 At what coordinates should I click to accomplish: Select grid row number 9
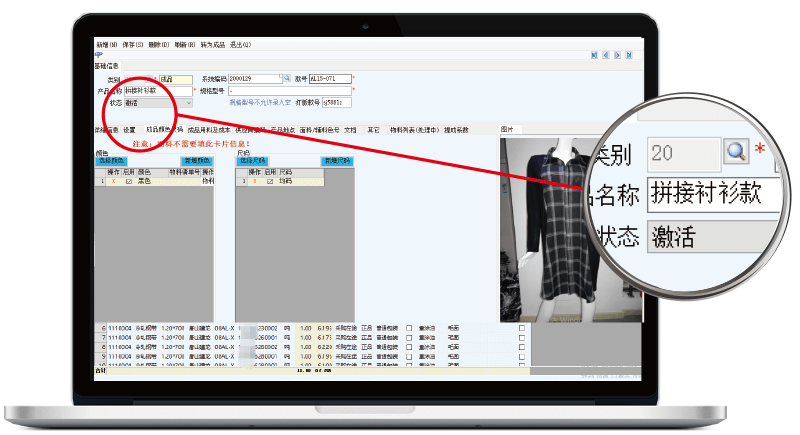(101, 356)
